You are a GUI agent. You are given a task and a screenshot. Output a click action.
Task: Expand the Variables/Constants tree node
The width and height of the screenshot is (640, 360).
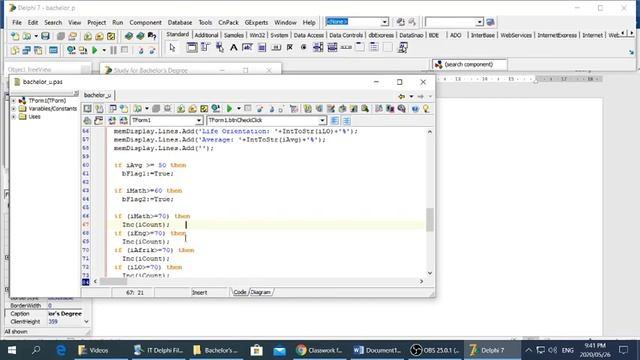(x=13, y=109)
